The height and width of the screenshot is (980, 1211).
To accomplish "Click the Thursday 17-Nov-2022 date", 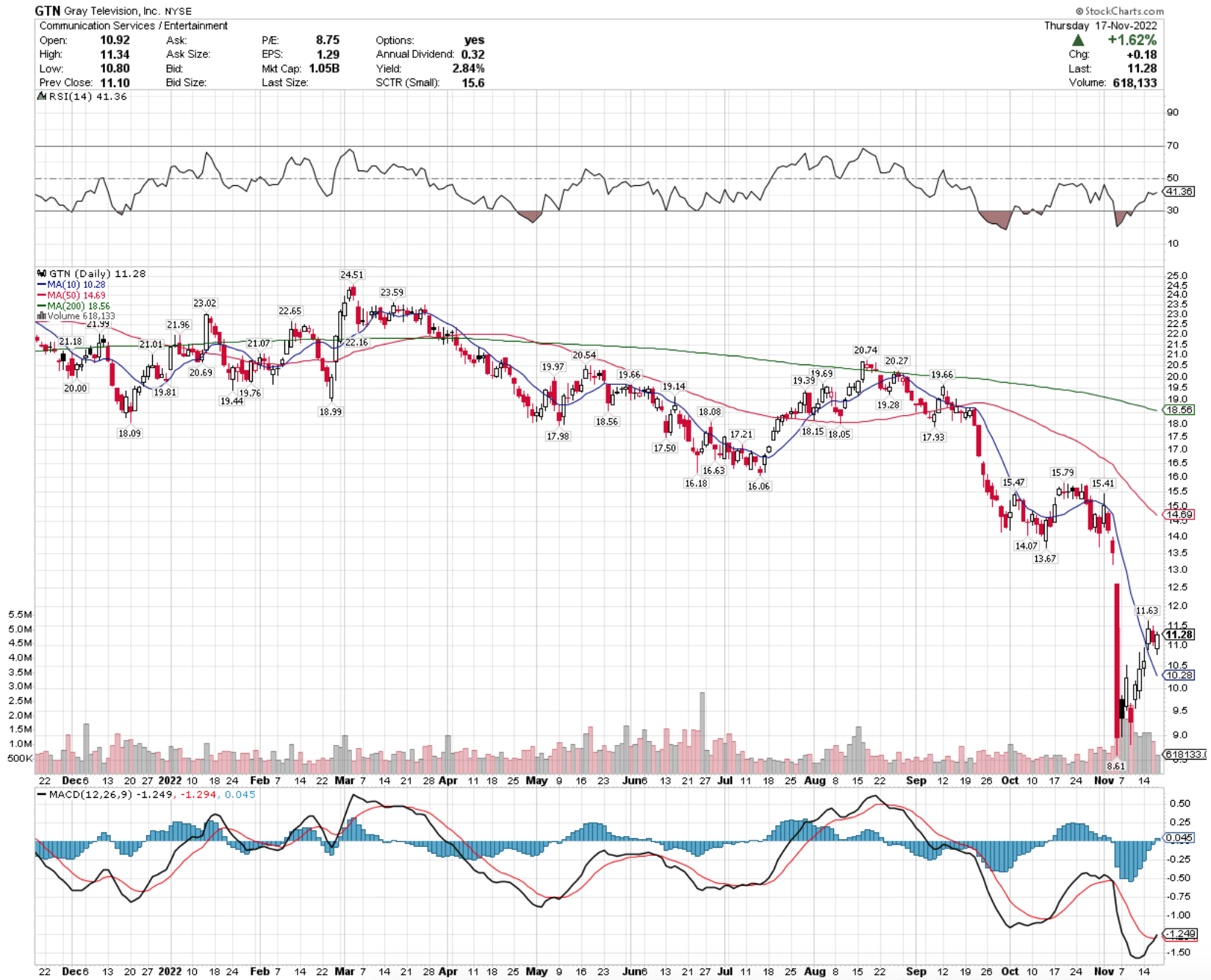I will [x=1101, y=26].
